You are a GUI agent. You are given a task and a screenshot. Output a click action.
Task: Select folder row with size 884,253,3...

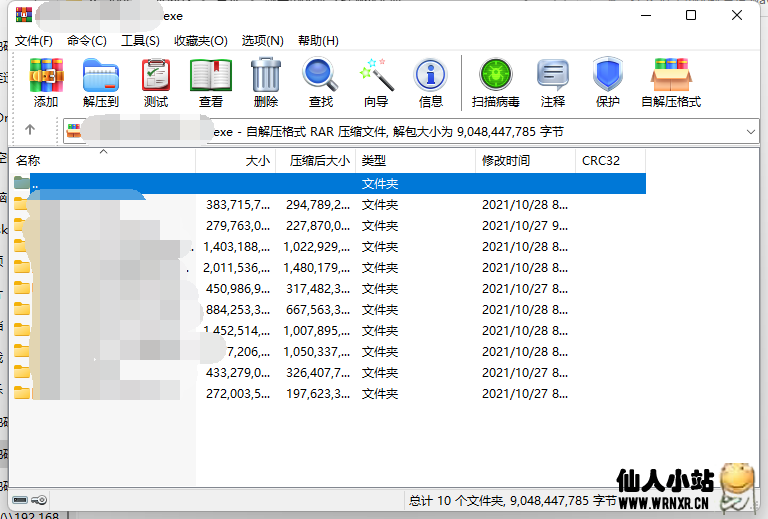pos(328,310)
